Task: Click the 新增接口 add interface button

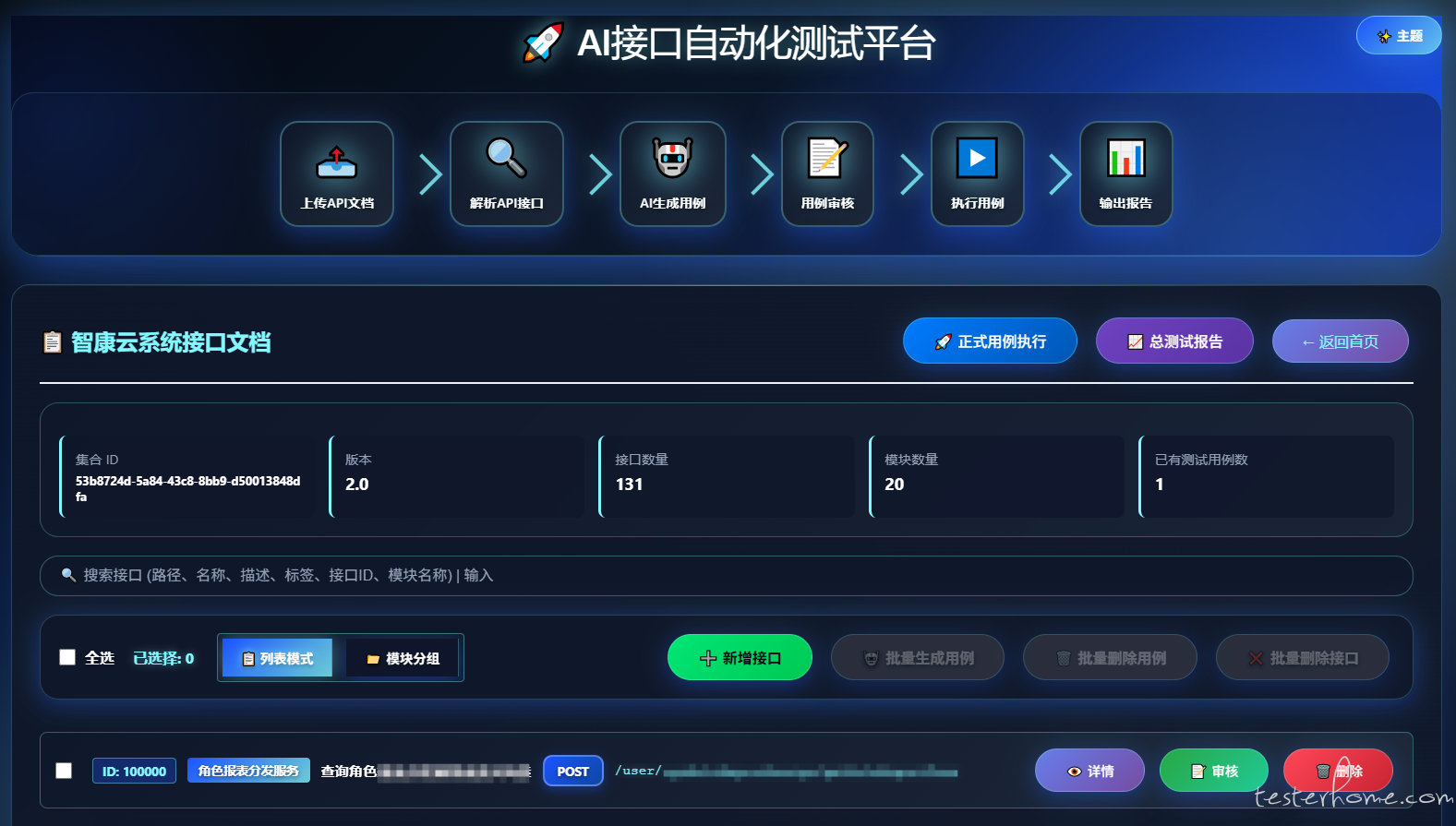Action: pos(740,658)
